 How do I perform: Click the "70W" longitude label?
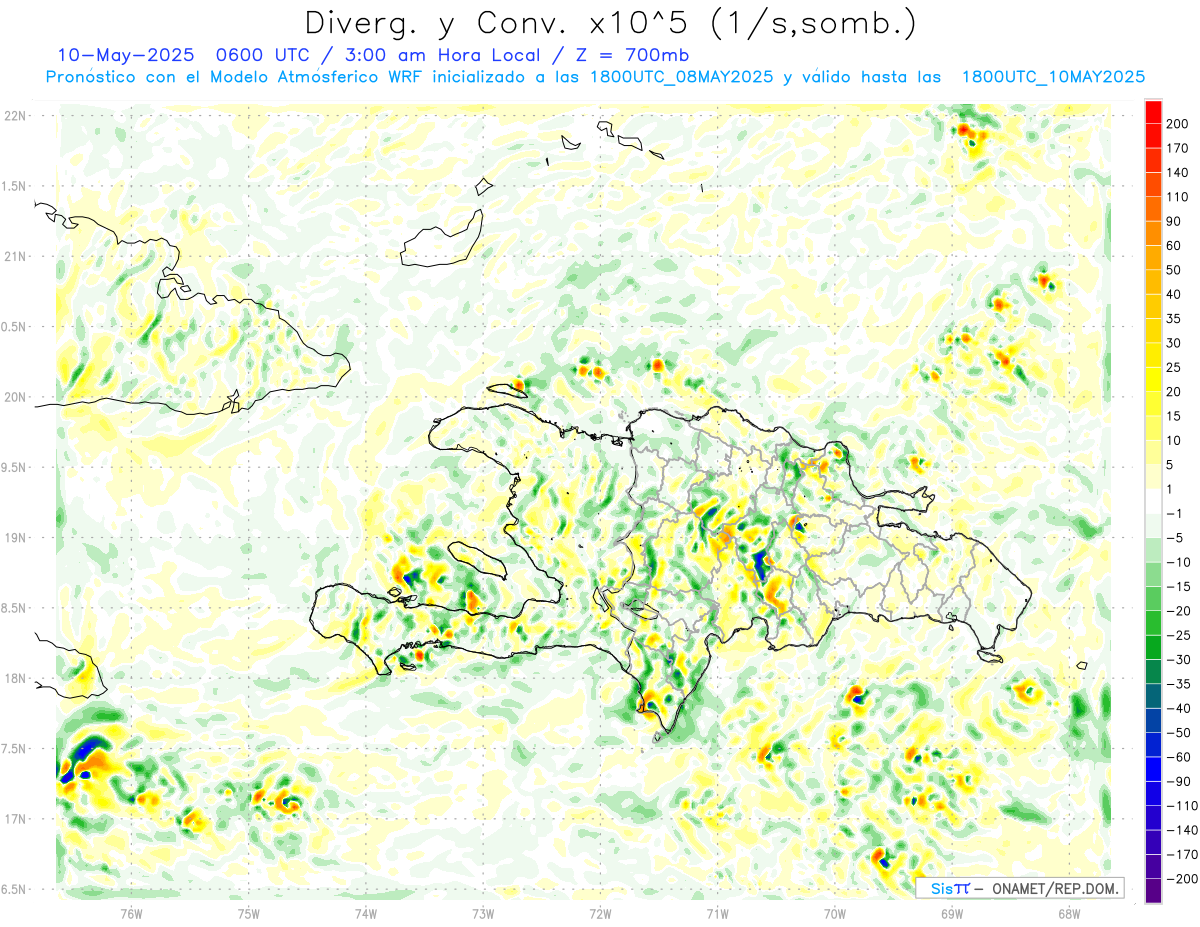point(835,913)
